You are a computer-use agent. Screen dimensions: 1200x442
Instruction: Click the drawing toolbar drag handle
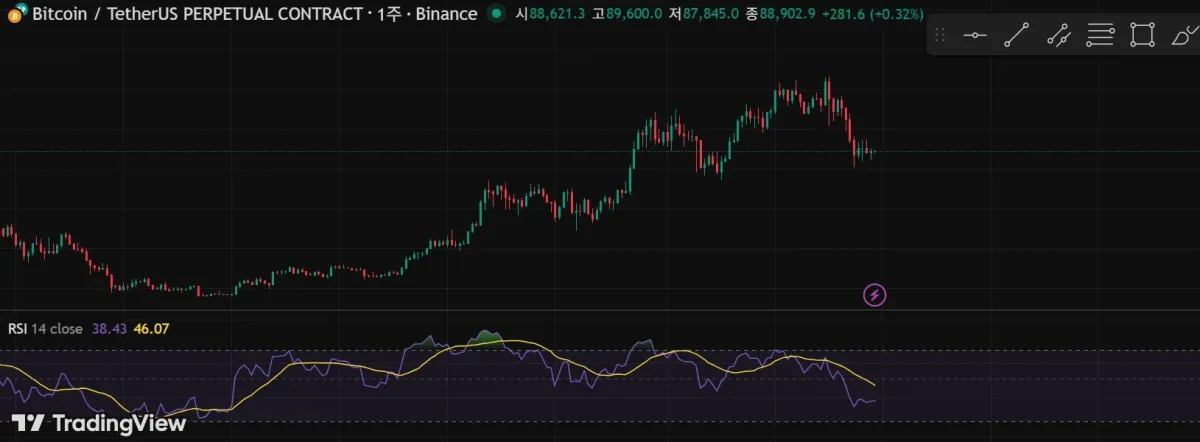click(939, 36)
